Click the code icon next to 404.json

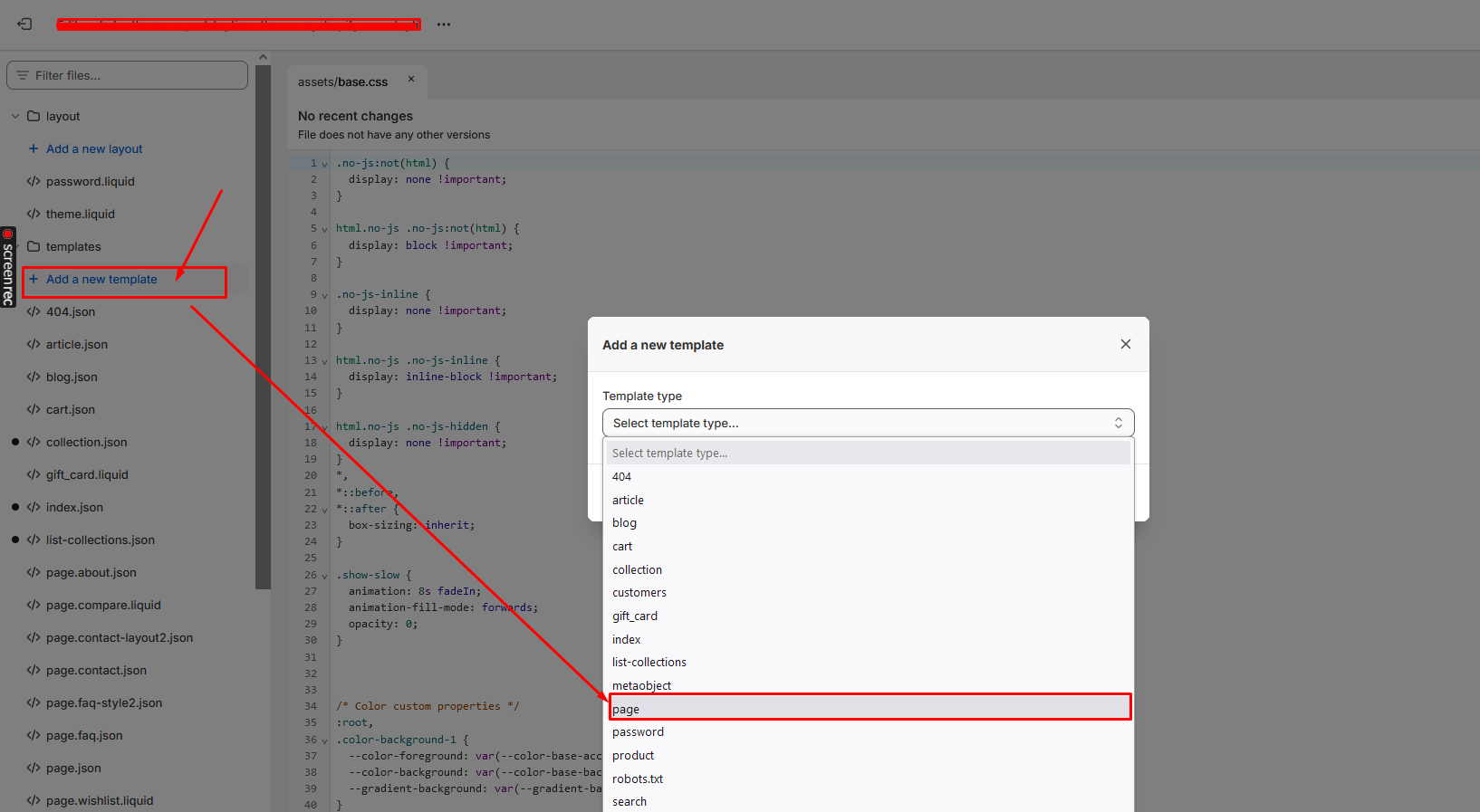34,311
